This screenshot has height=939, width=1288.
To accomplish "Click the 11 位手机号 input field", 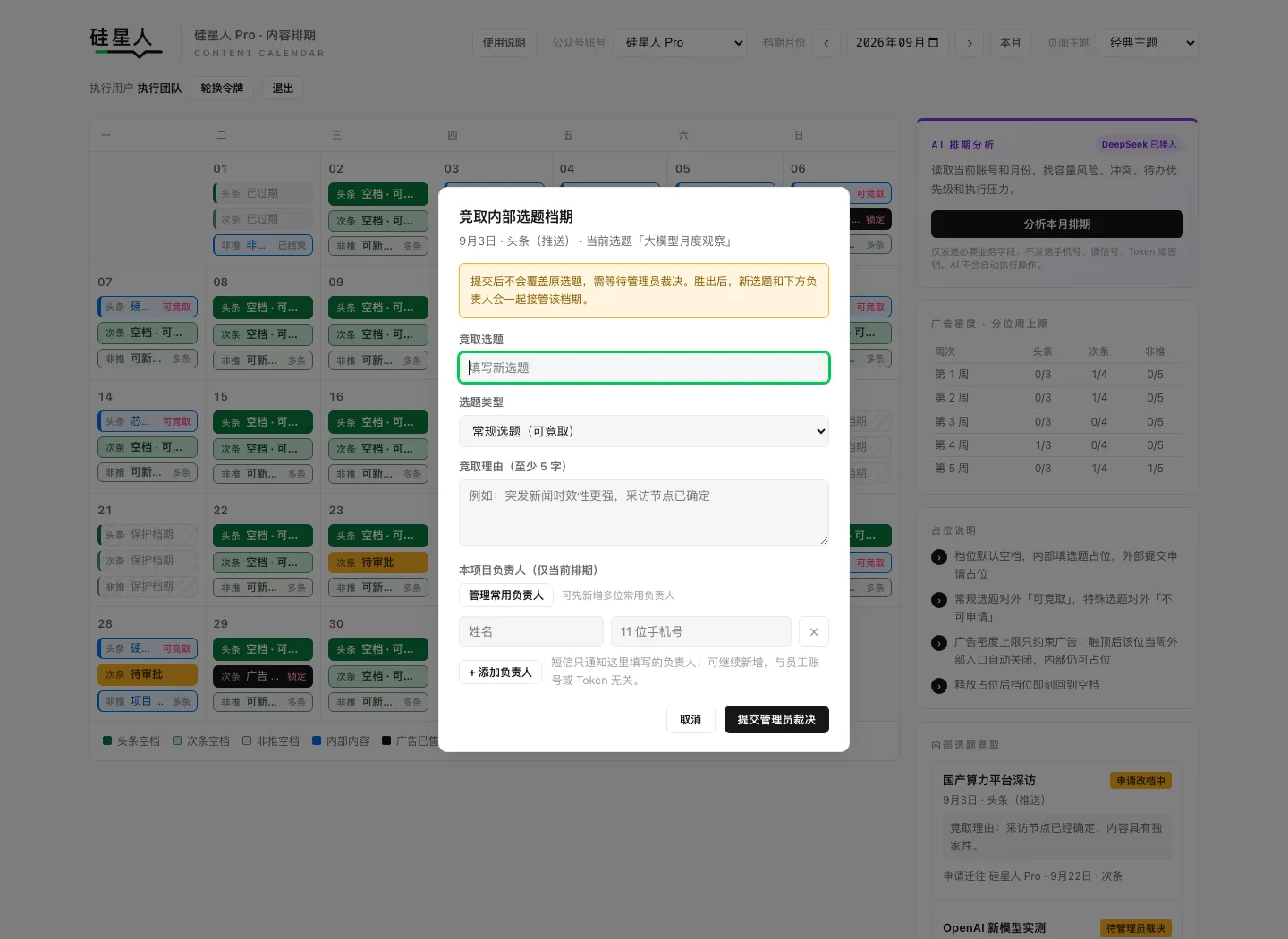I will tap(701, 631).
